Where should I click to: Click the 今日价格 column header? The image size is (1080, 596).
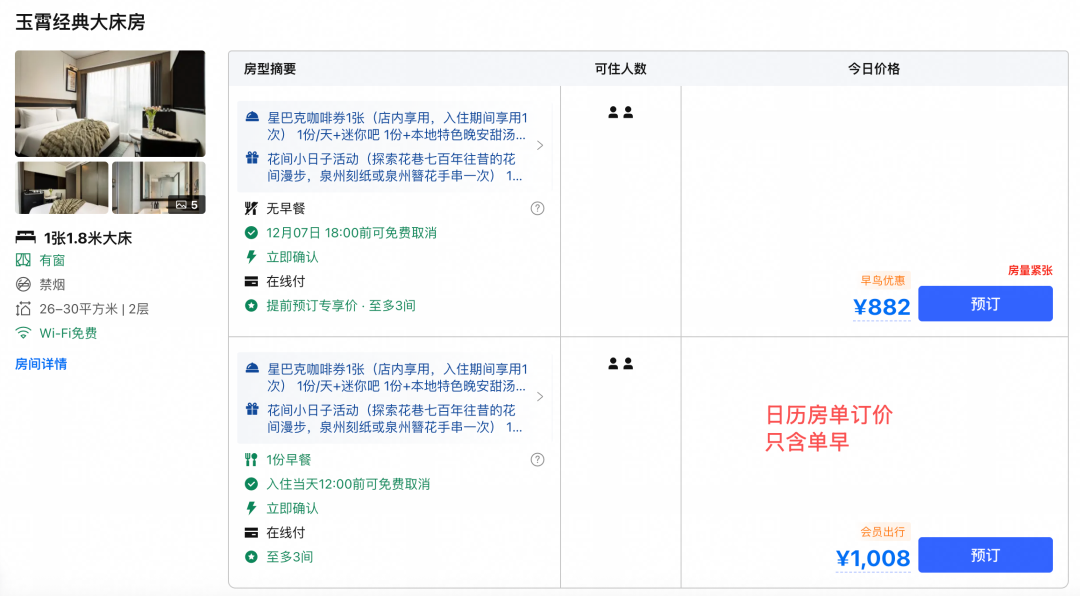[873, 69]
